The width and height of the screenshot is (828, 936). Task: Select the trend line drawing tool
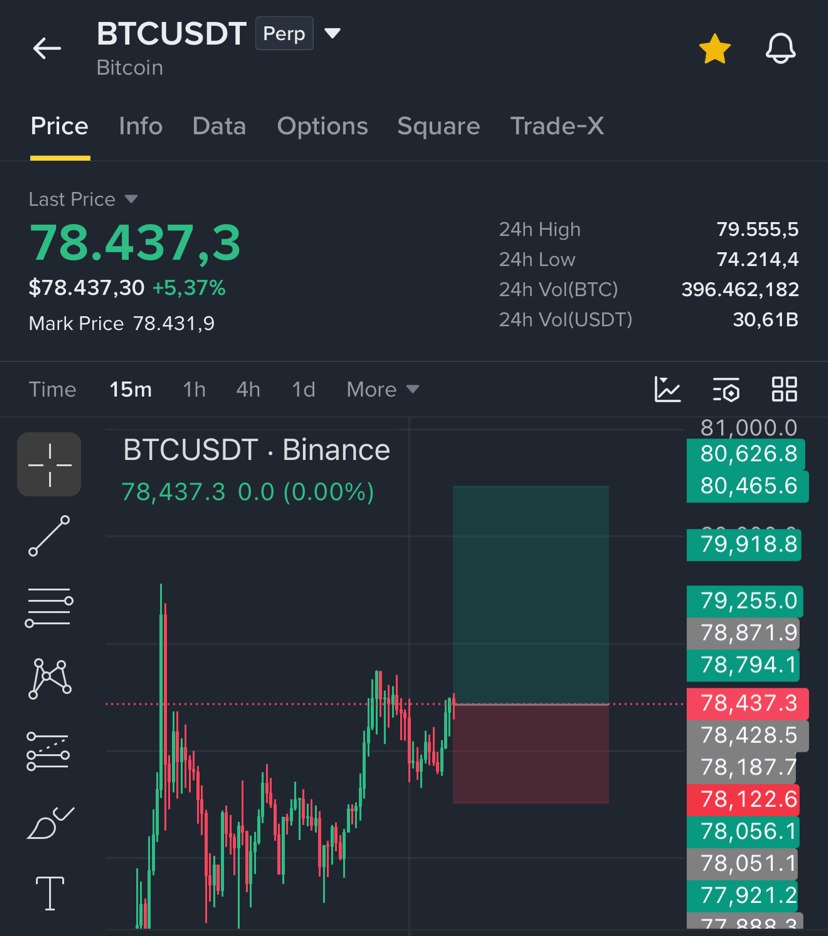(x=49, y=536)
